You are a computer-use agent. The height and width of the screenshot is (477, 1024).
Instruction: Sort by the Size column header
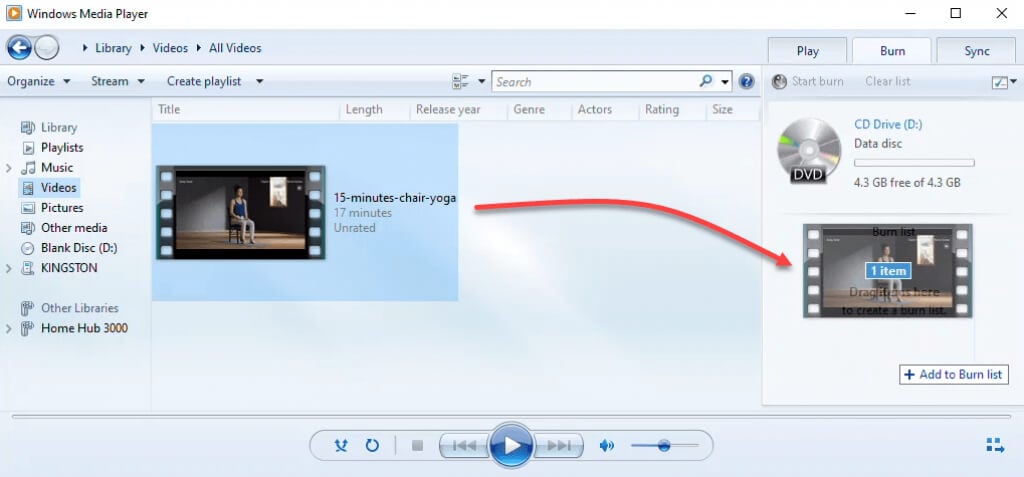722,110
